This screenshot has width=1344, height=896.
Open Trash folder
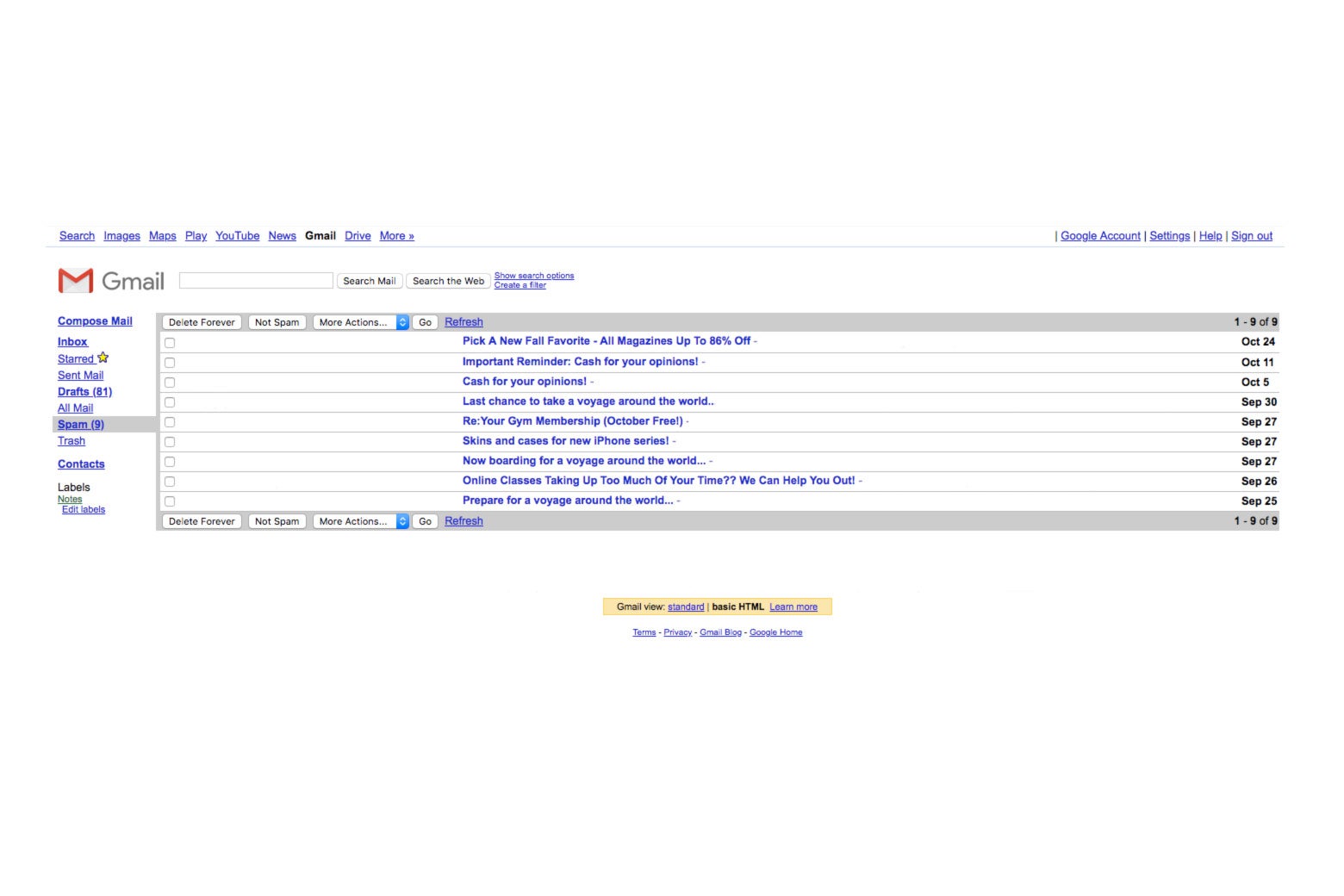click(x=72, y=441)
